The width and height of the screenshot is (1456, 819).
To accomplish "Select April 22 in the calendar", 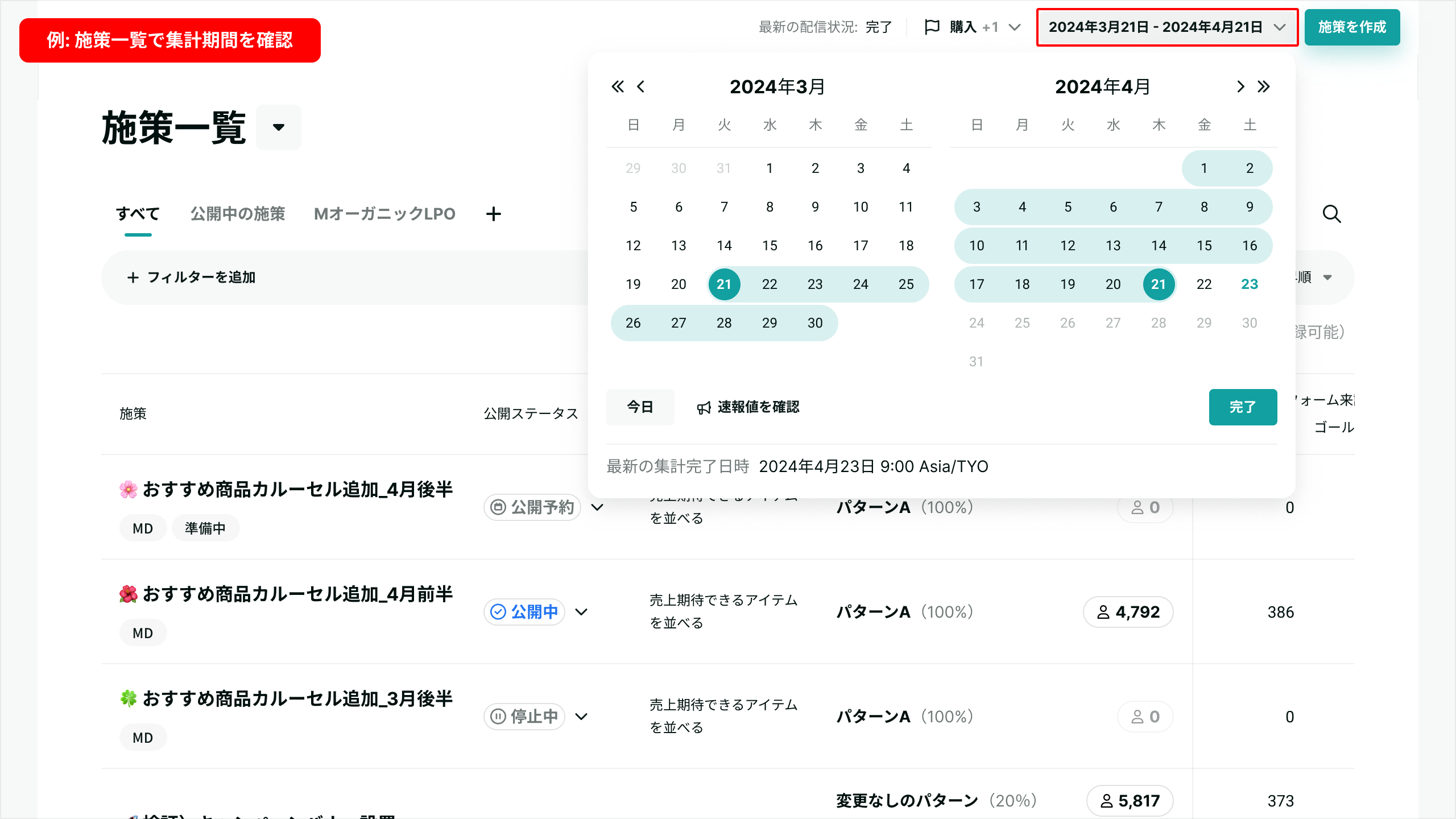I will tap(1204, 284).
